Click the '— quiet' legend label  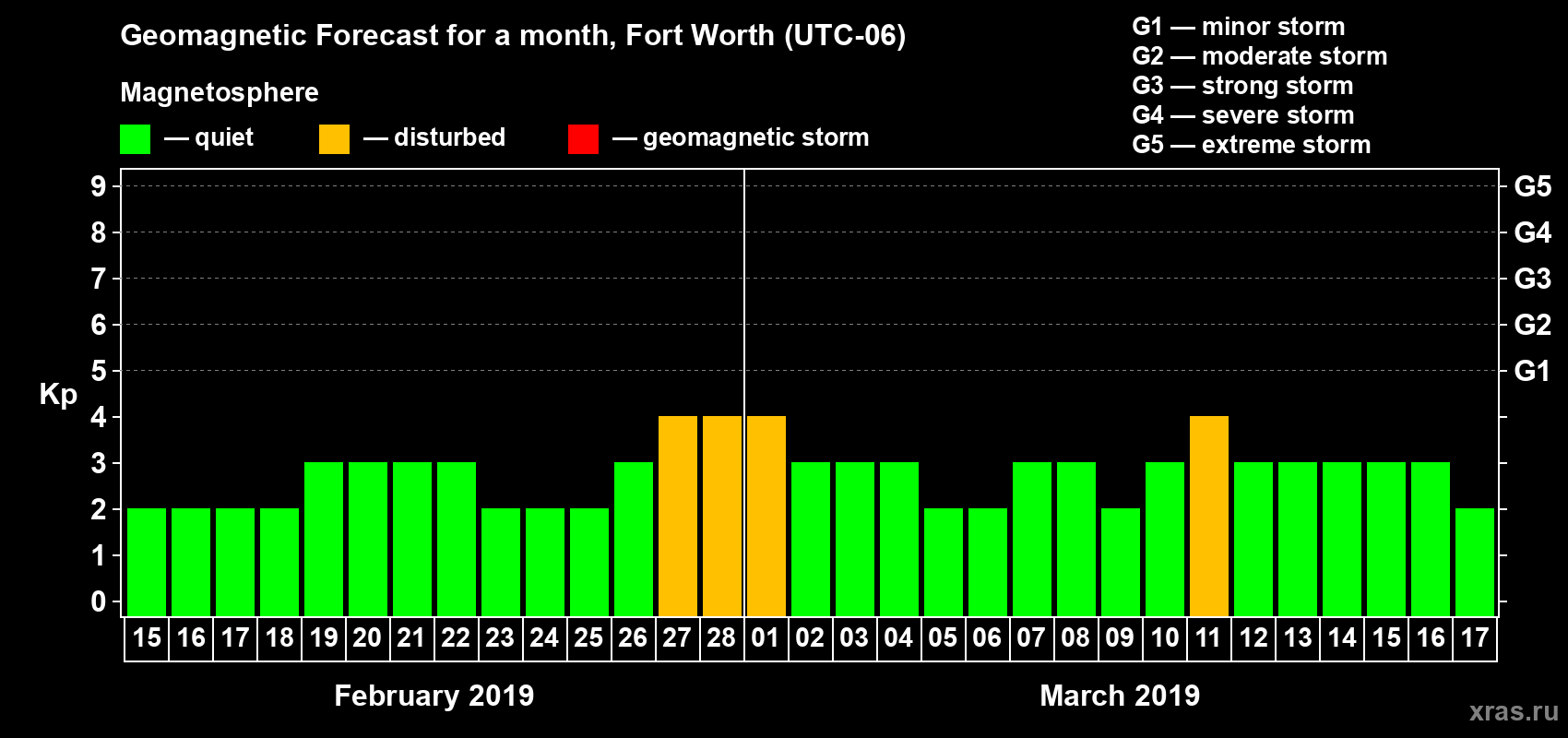(x=208, y=138)
